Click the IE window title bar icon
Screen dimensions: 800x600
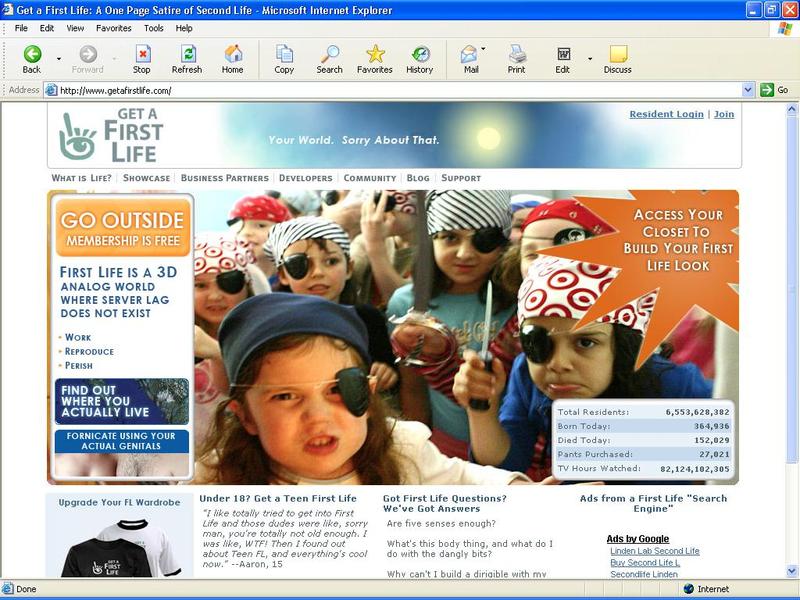point(8,9)
